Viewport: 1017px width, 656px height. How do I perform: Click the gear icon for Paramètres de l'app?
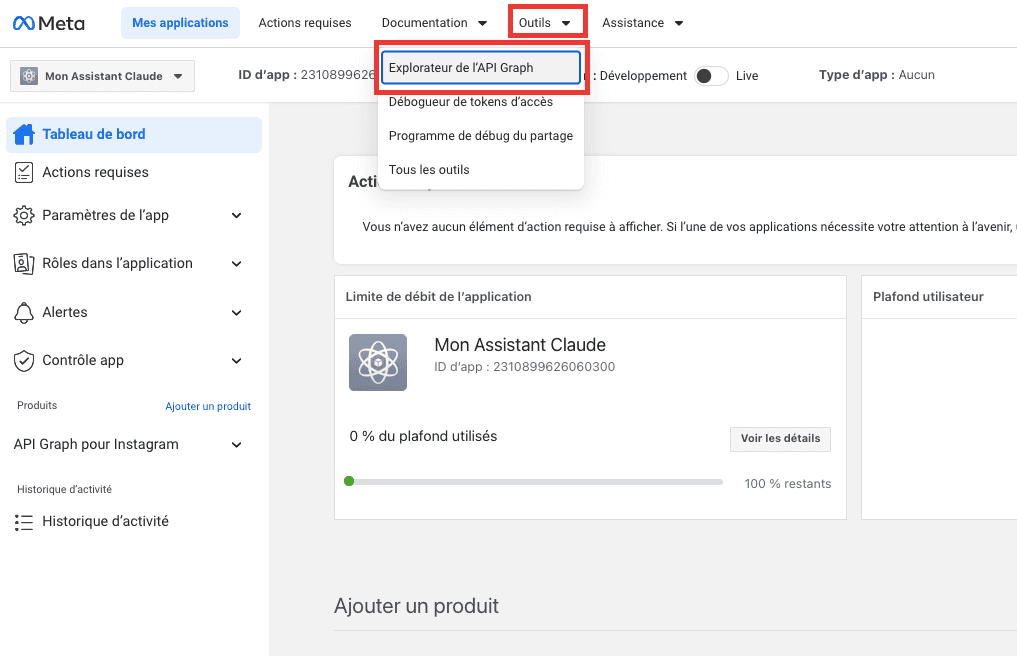(x=24, y=215)
